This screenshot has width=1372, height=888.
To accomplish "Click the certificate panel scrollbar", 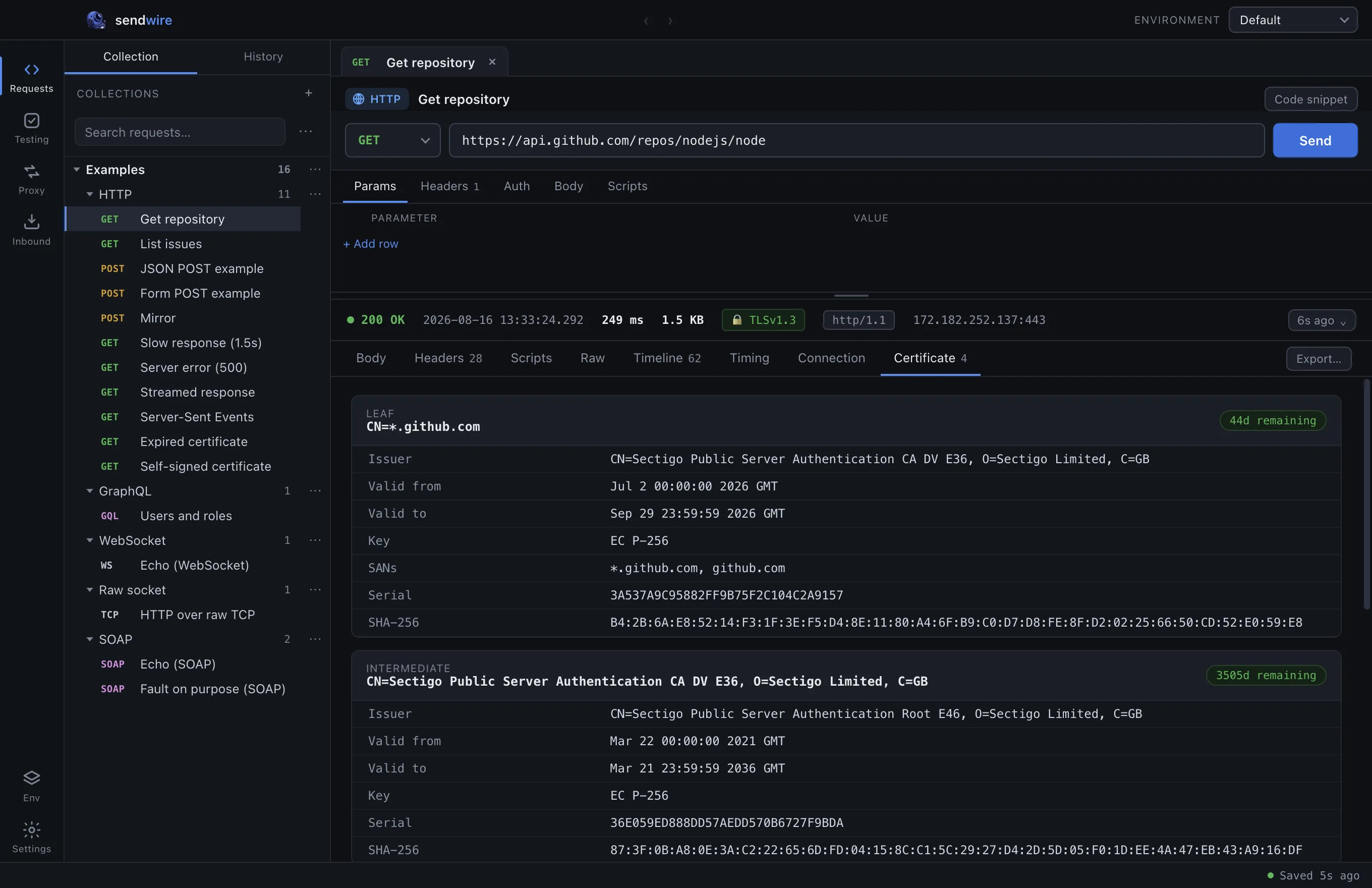I will [1366, 493].
